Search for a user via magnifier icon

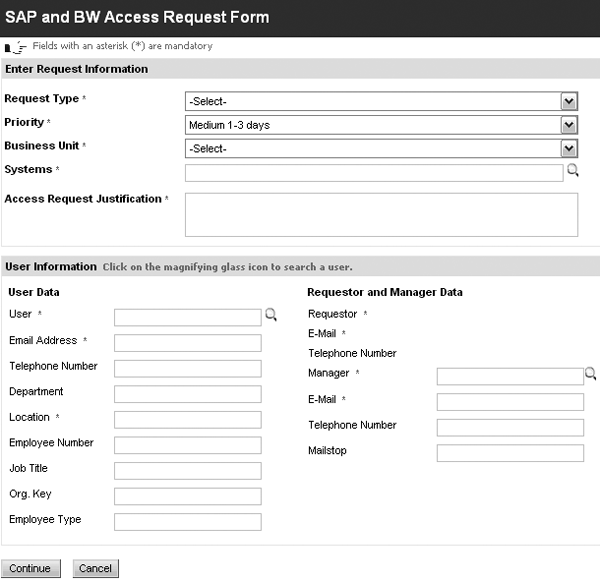click(271, 315)
